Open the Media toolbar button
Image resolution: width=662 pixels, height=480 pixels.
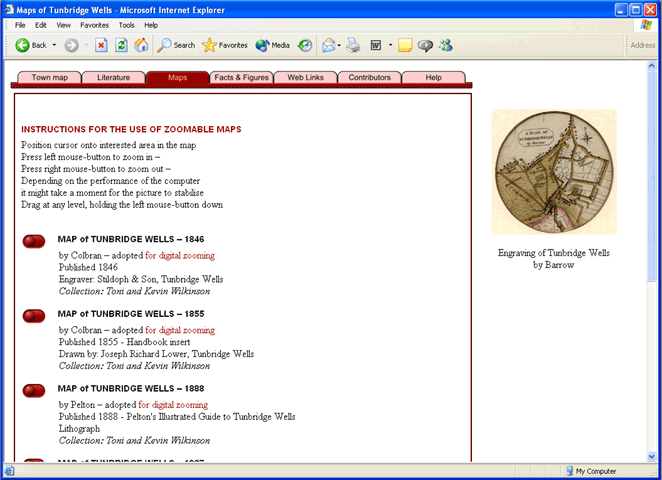point(272,45)
